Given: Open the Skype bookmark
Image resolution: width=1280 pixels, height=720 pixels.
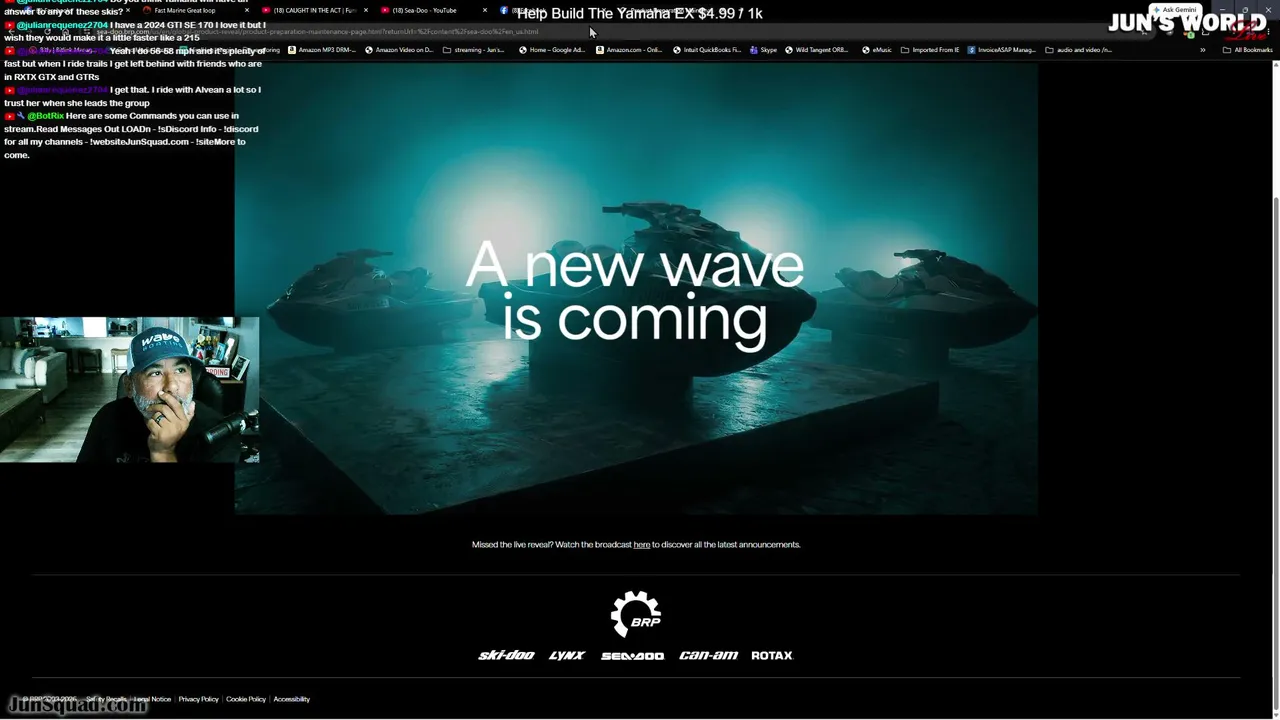Looking at the screenshot, I should (763, 50).
